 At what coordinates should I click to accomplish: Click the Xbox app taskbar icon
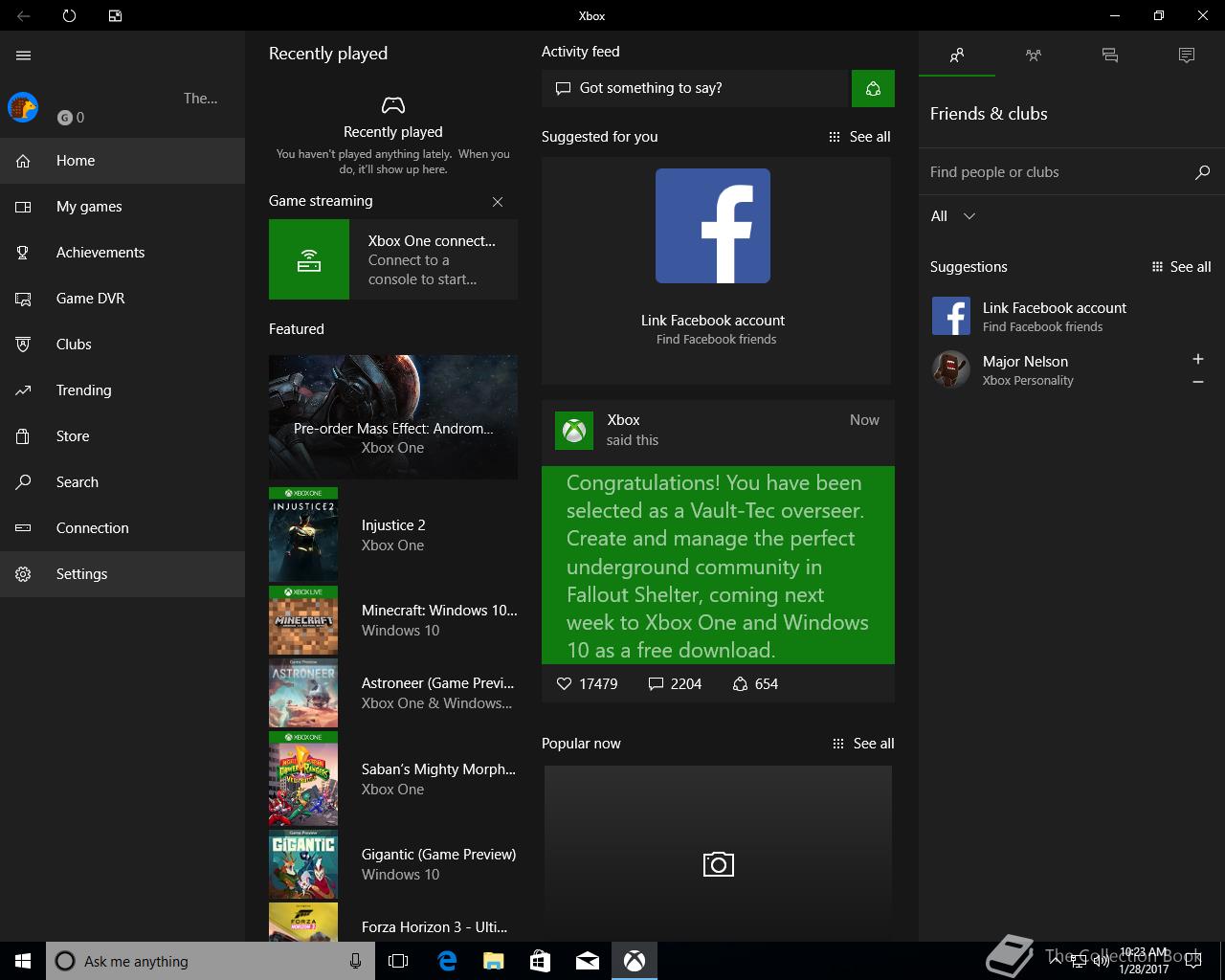635,961
